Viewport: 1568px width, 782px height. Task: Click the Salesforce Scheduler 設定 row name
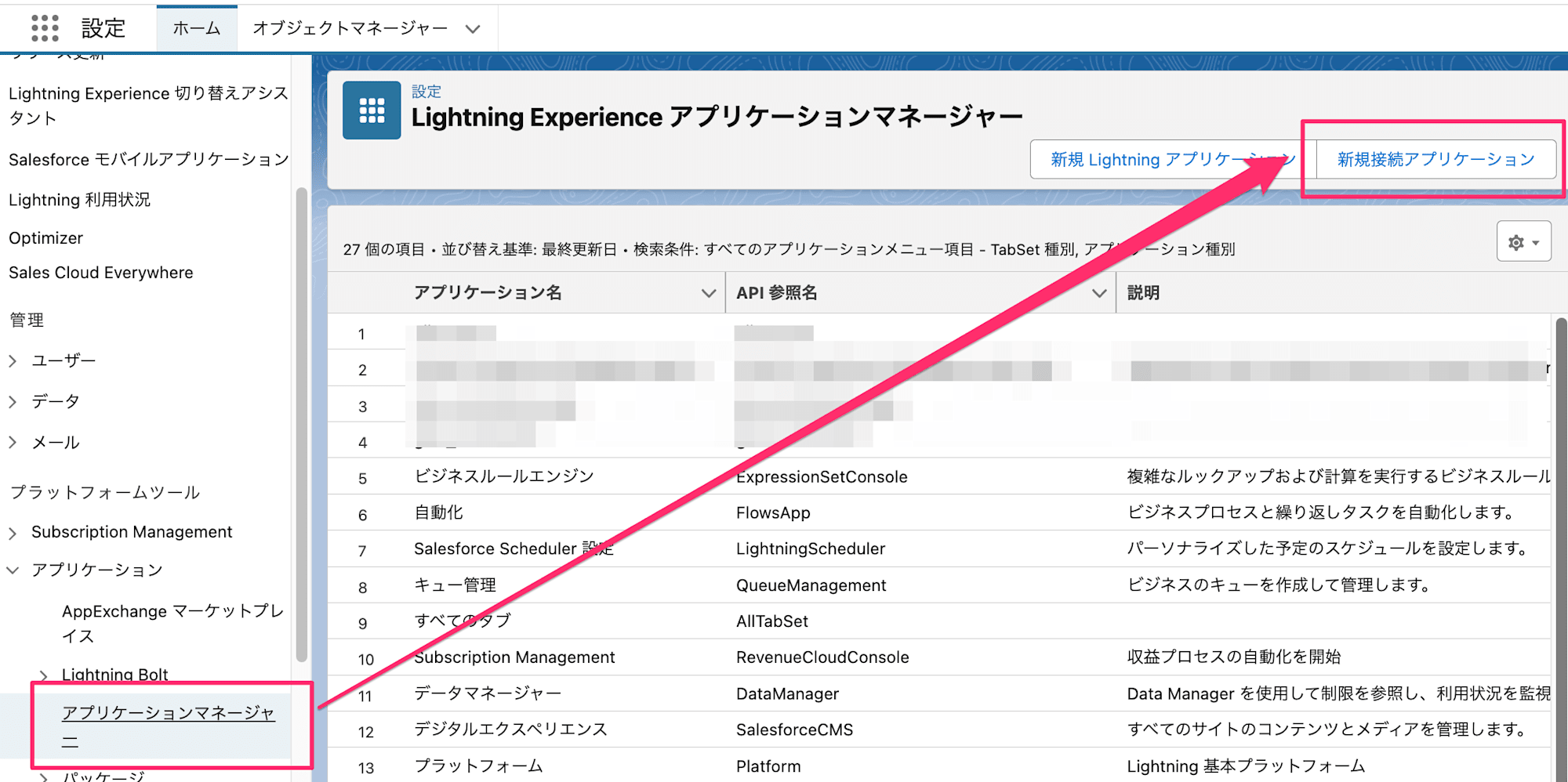point(514,548)
